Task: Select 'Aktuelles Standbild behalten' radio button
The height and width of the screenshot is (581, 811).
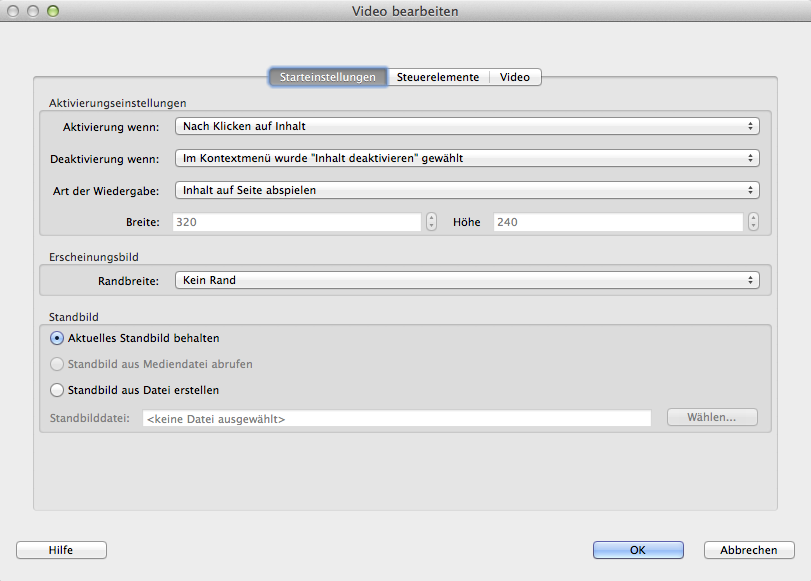Action: click(x=57, y=338)
